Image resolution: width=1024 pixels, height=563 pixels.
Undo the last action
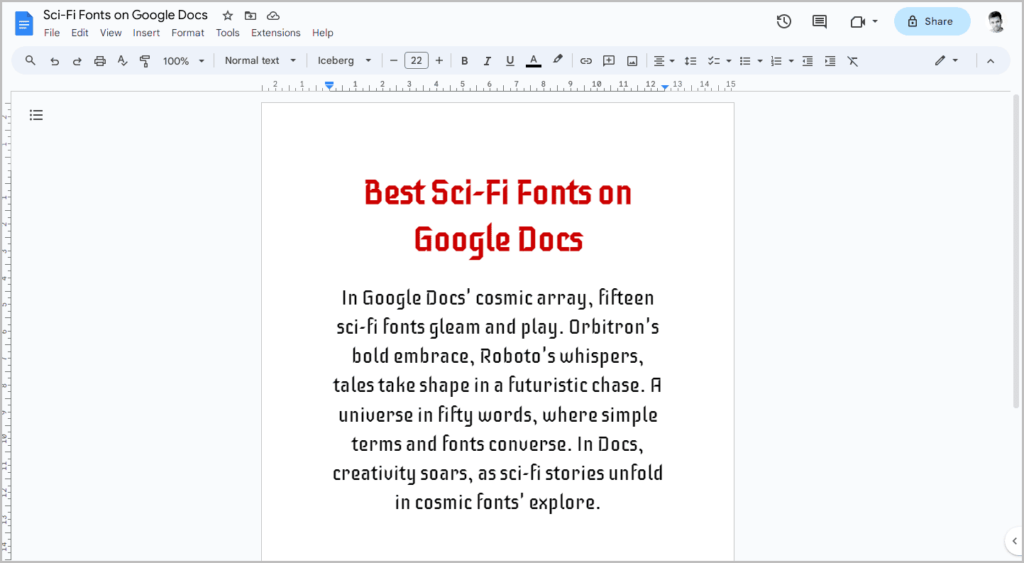(54, 61)
